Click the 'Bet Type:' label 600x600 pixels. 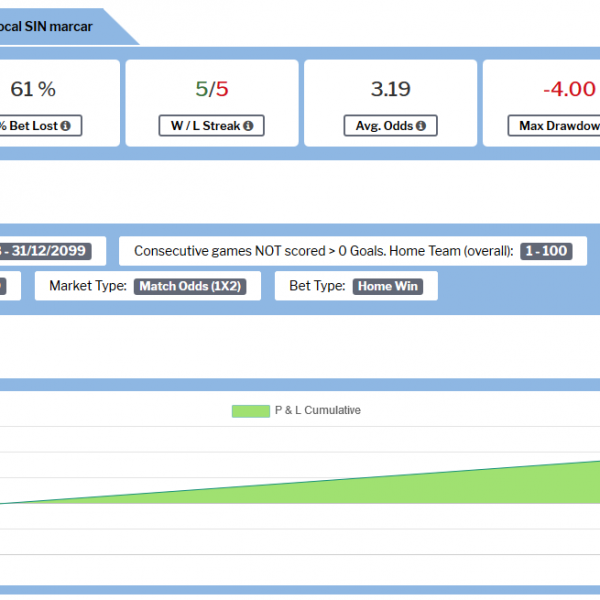317,286
